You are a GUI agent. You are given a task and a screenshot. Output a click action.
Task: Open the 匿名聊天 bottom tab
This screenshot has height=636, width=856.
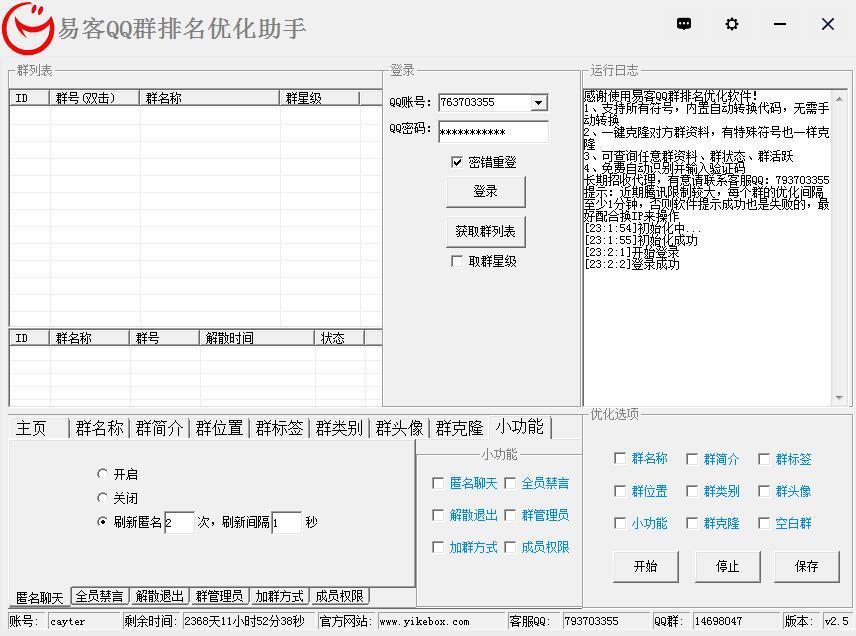pyautogui.click(x=39, y=597)
